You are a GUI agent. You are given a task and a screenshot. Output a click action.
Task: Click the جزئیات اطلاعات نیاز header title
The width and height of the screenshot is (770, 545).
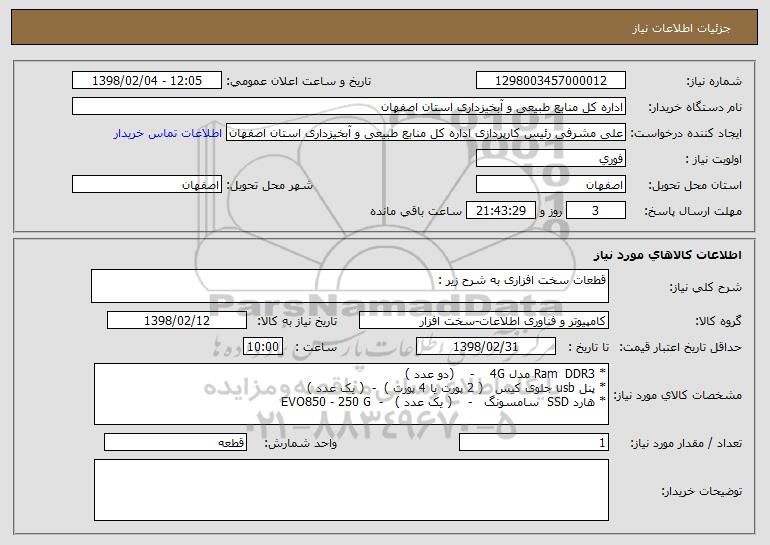point(682,28)
